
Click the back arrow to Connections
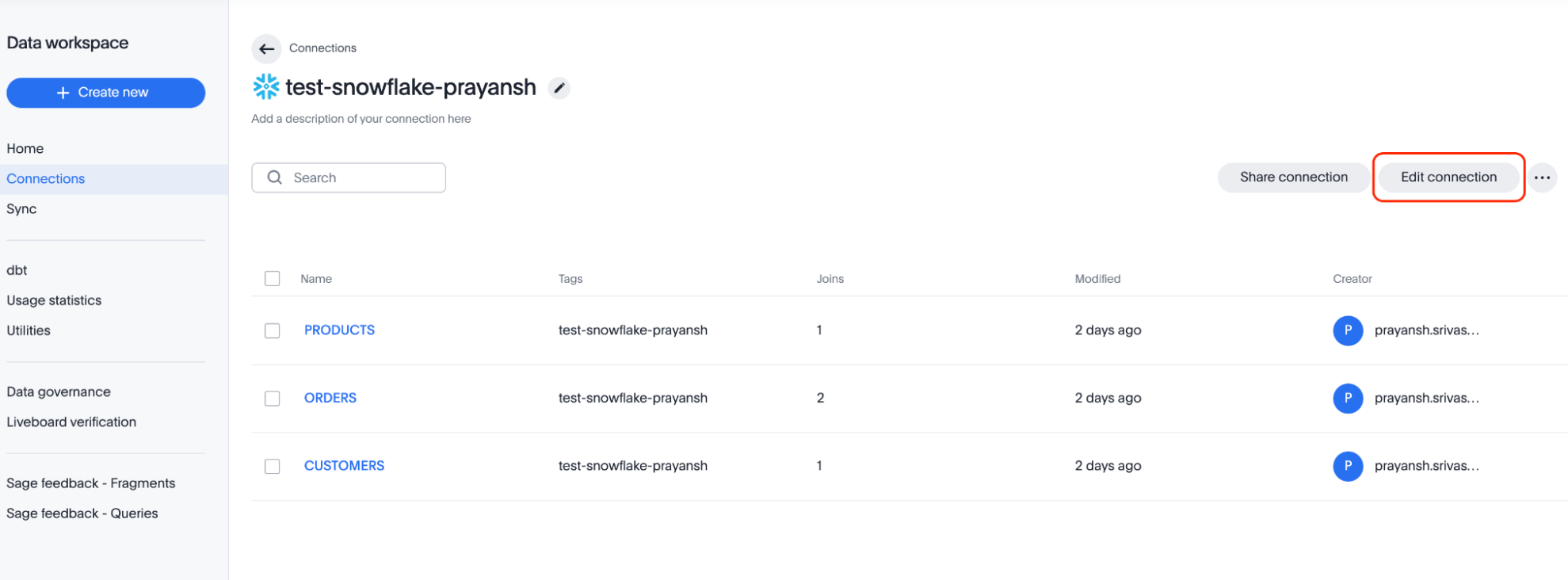point(267,48)
